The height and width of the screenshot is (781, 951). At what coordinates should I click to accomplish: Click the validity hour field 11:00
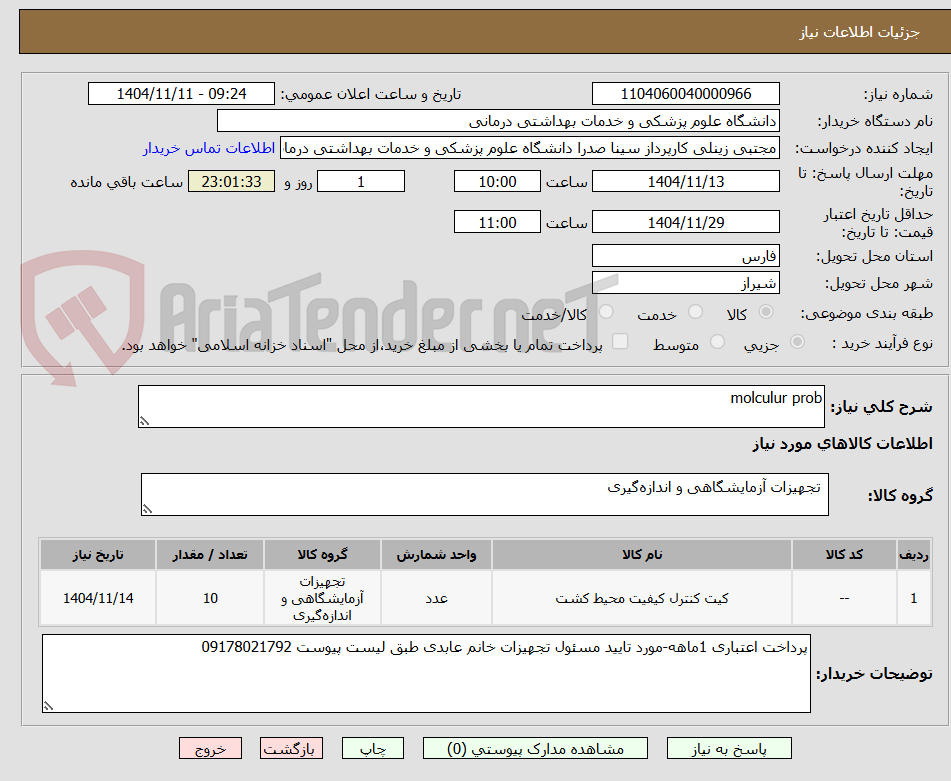tap(497, 222)
